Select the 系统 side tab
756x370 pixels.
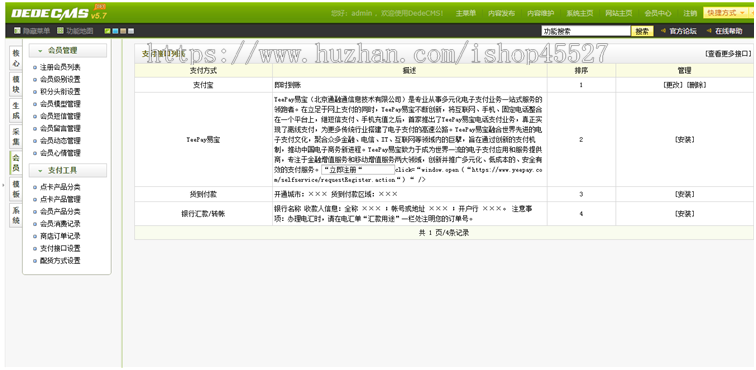16,215
